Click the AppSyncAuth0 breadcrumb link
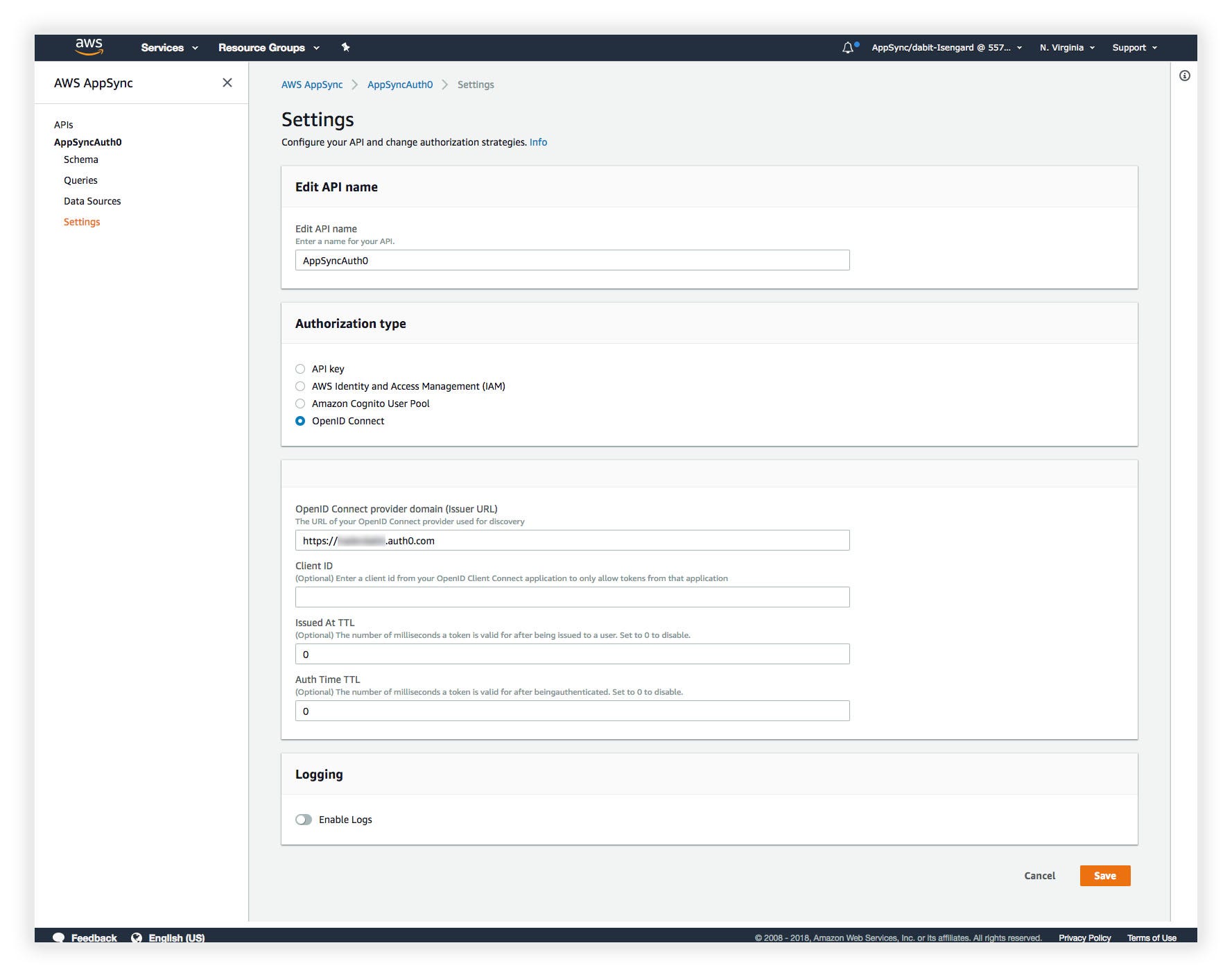Screen dimensions: 1232x977 point(400,85)
